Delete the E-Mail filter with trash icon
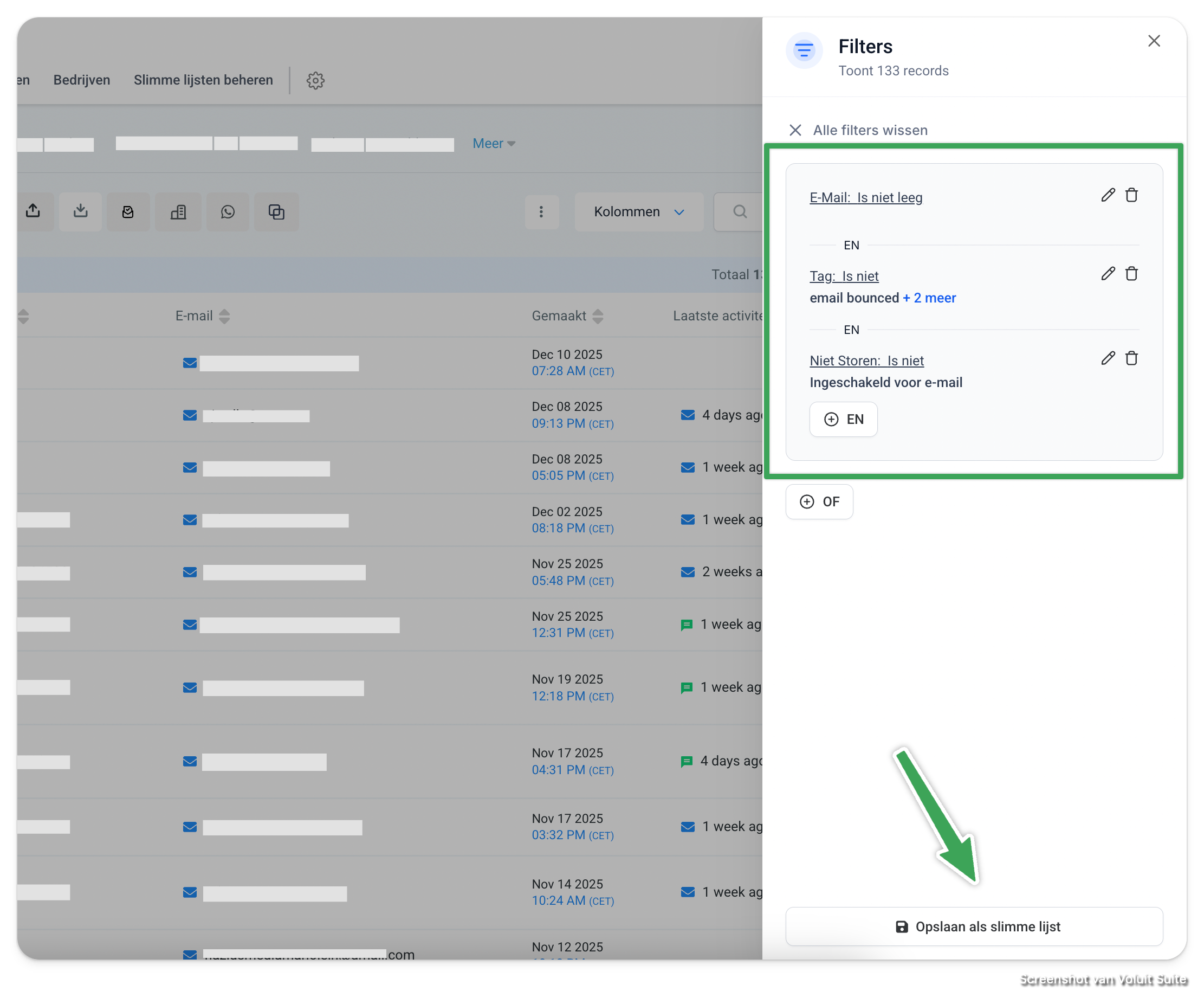Viewport: 1204px width, 1004px height. coord(1131,195)
